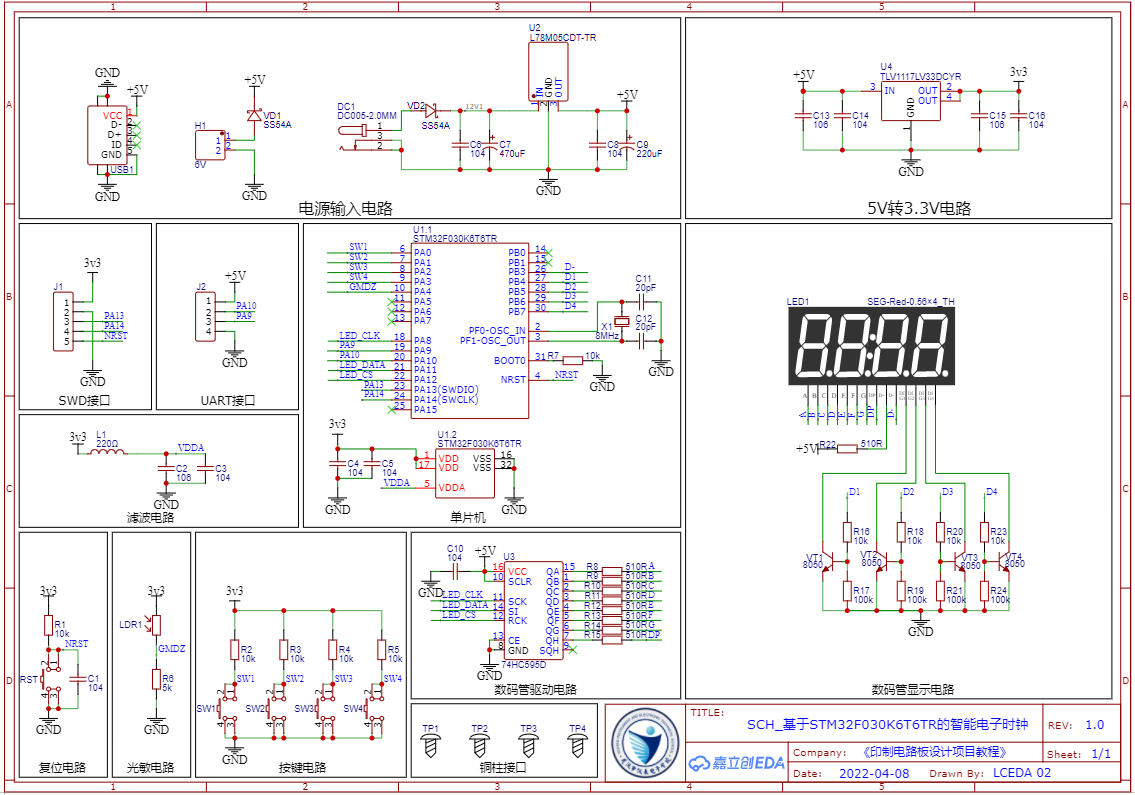
Task: Select the R6 5k resistor symbol
Action: [x=156, y=679]
